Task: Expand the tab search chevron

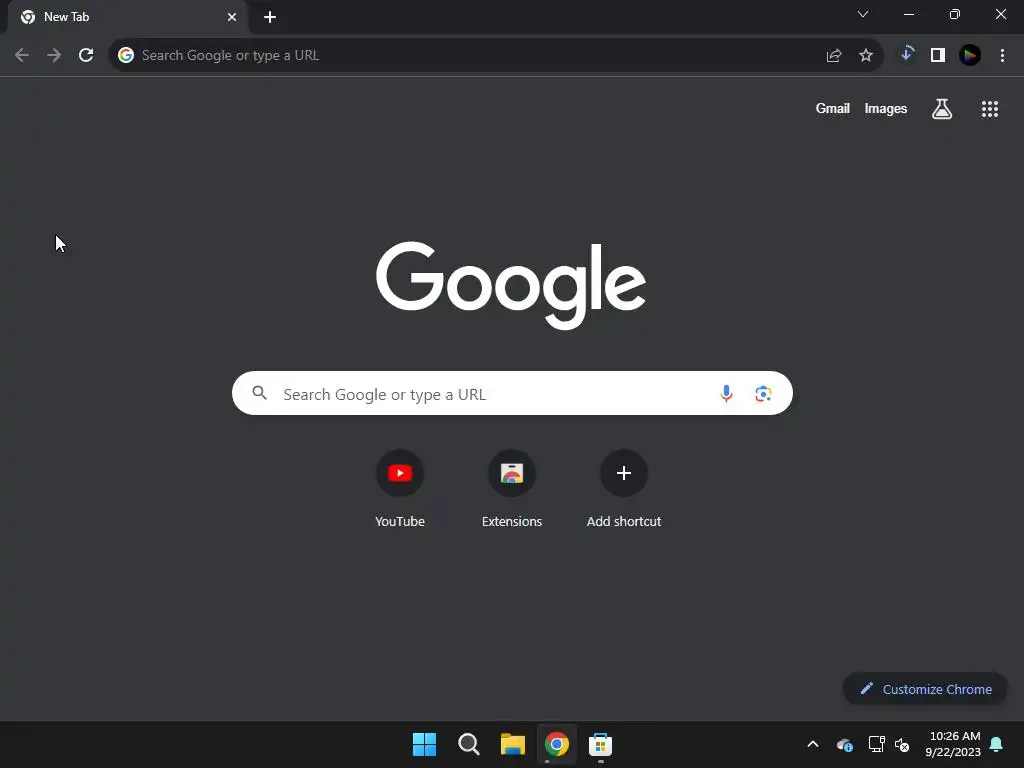Action: pos(863,14)
